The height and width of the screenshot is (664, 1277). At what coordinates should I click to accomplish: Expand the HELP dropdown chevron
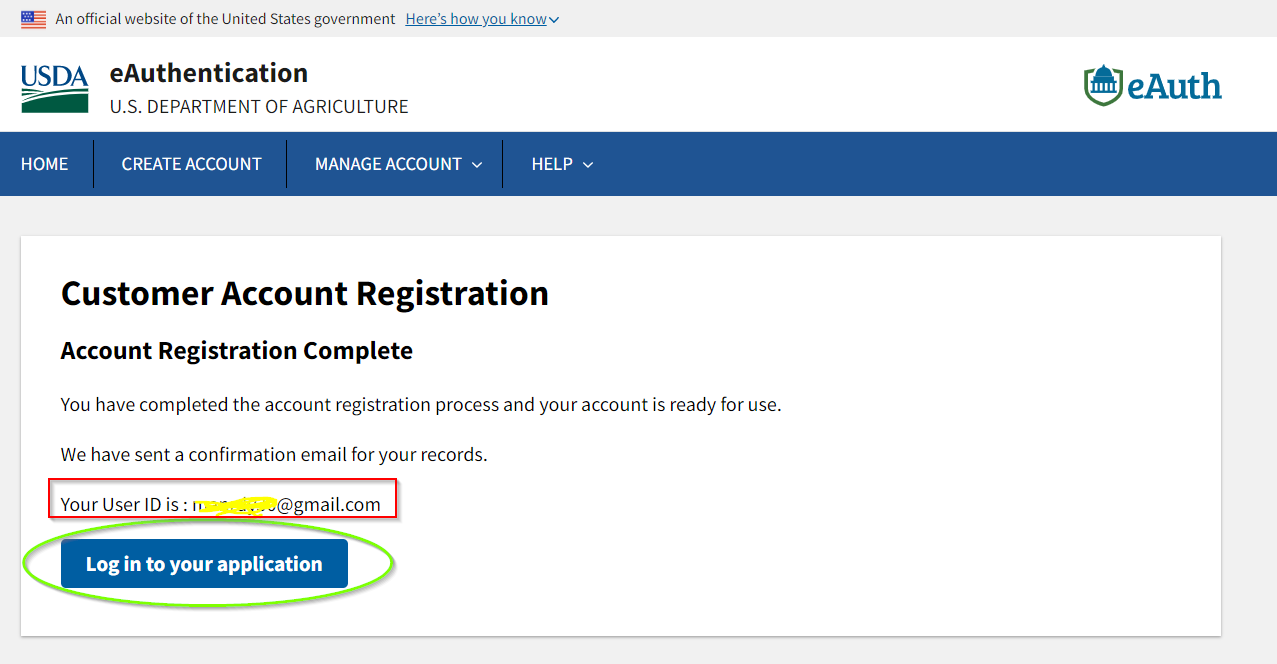click(x=588, y=165)
